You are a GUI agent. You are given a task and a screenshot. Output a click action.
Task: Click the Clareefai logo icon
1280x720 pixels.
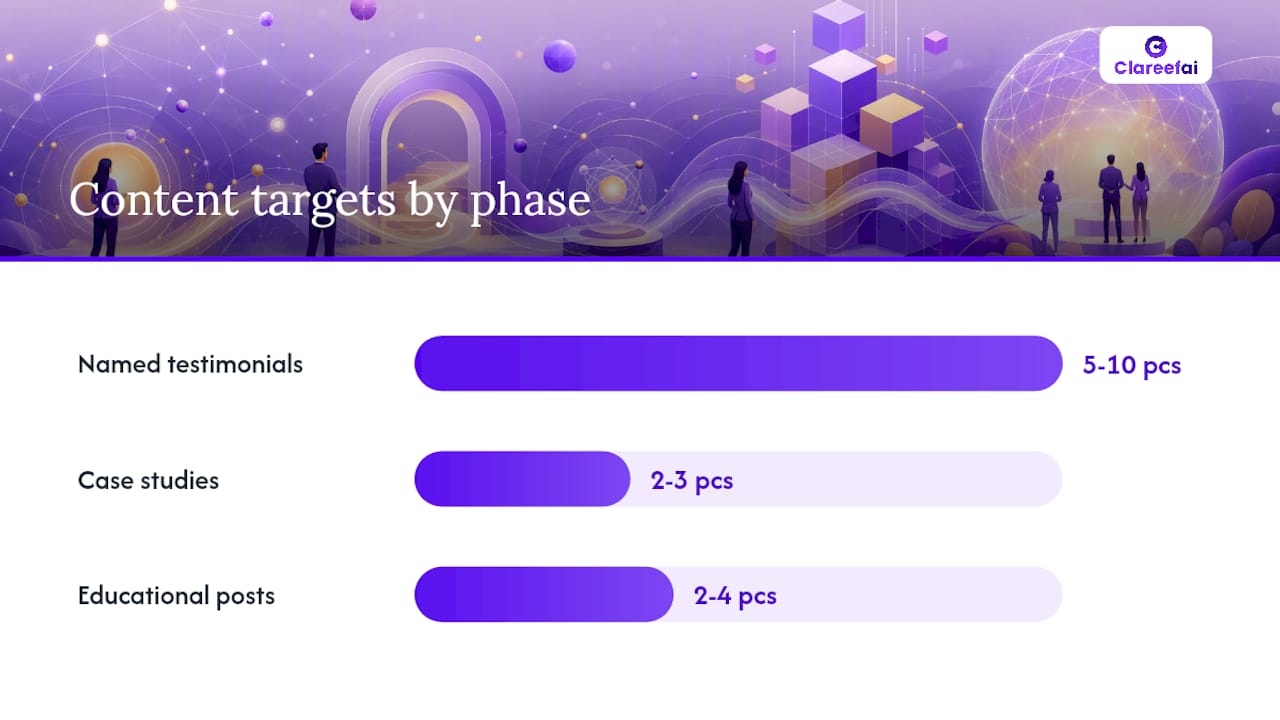coord(1155,46)
